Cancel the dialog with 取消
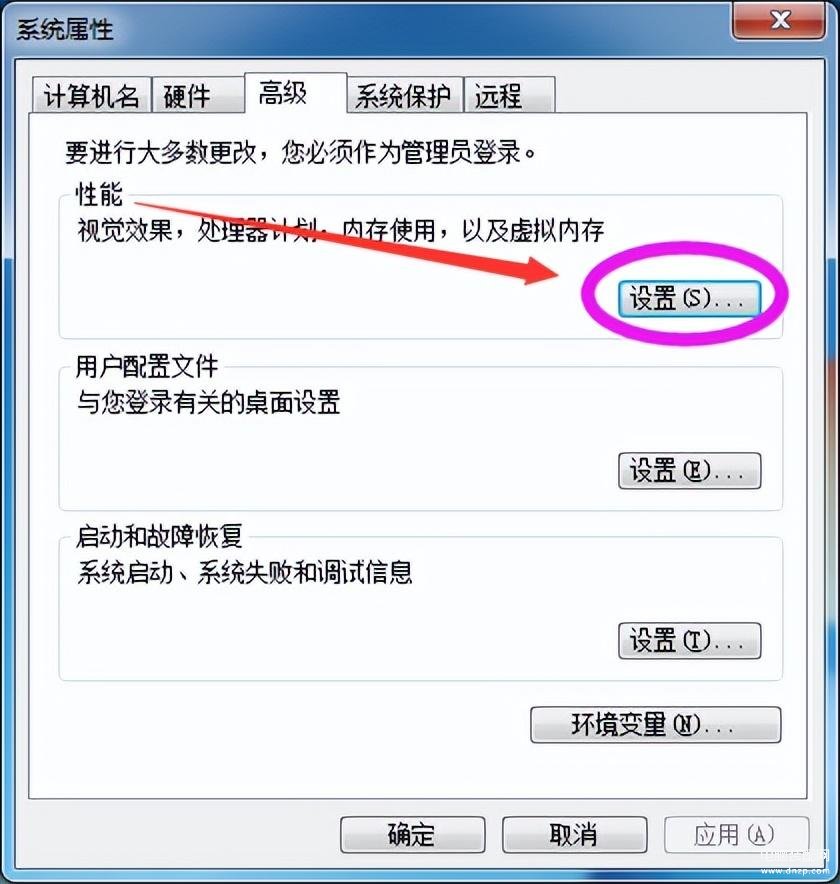Image resolution: width=840 pixels, height=884 pixels. pyautogui.click(x=574, y=834)
